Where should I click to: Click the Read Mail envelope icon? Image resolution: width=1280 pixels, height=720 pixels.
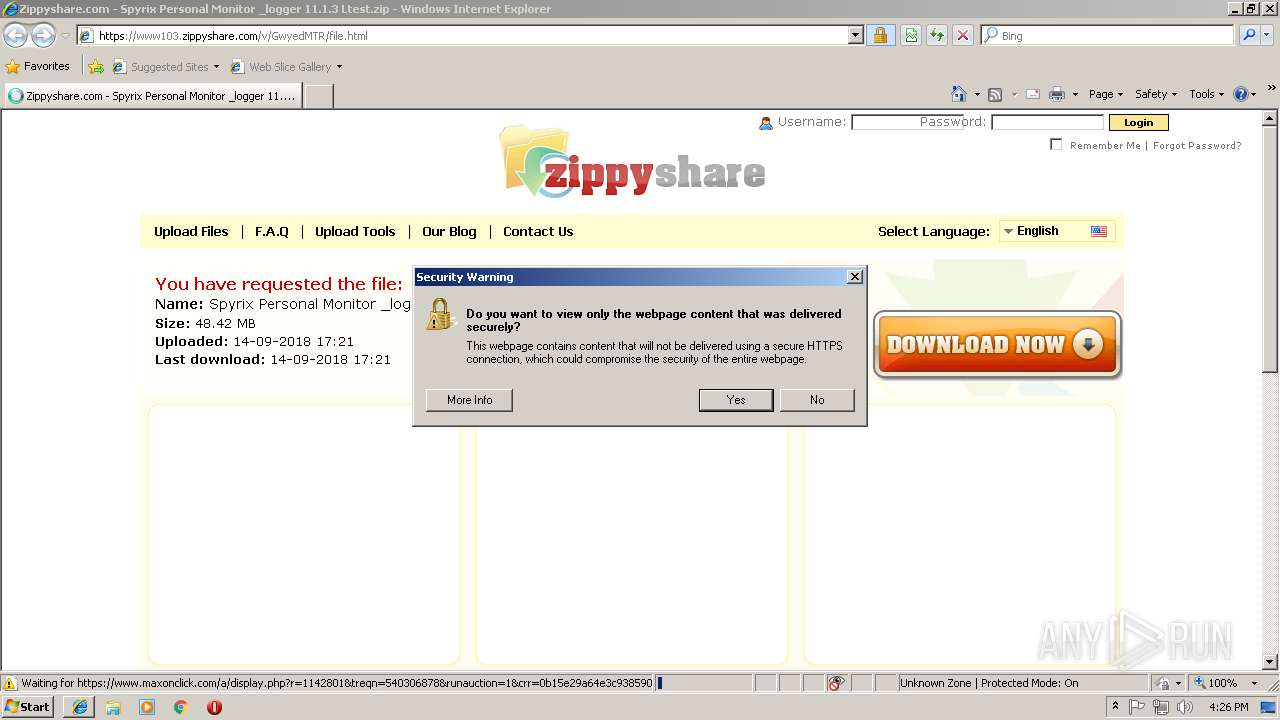coord(1033,94)
